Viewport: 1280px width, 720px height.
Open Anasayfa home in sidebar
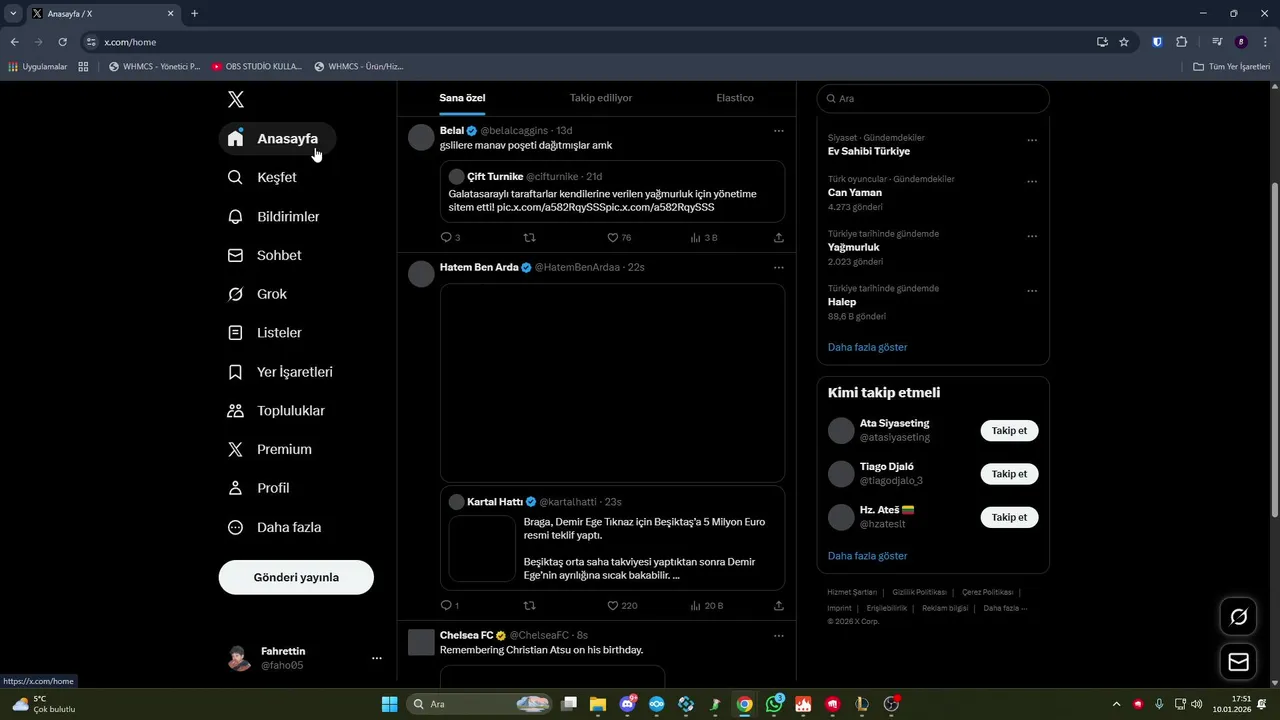(x=277, y=138)
